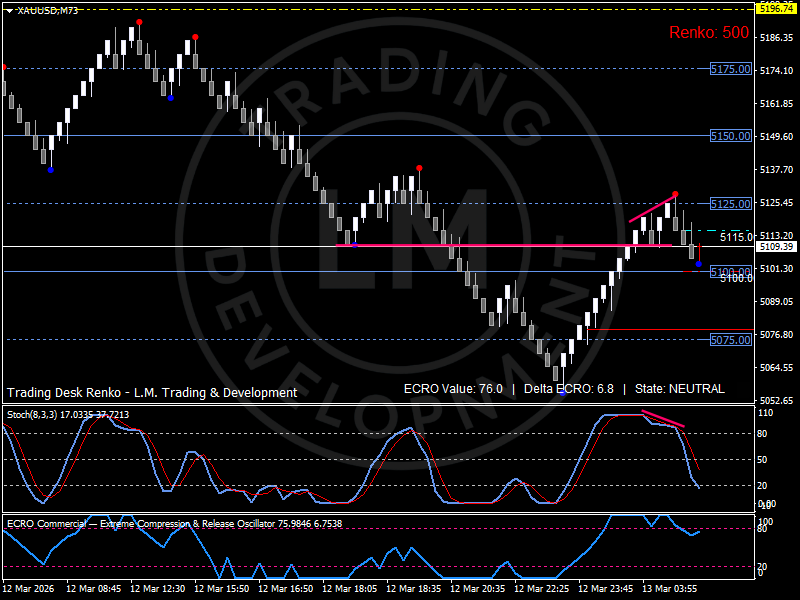Click the 5115.0 target label
The height and width of the screenshot is (600, 800).
(x=736, y=237)
